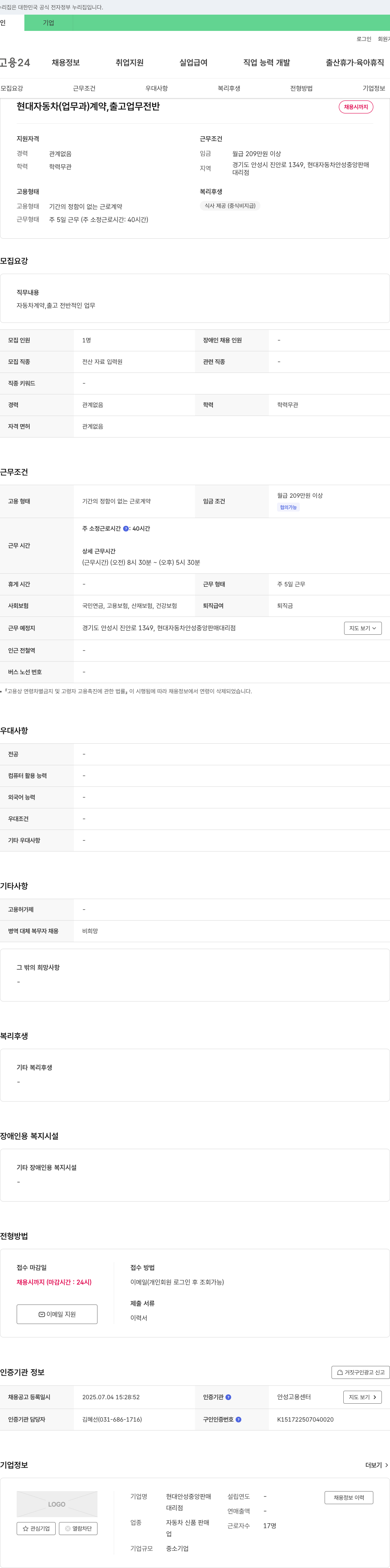
Task: Open 지도 보기 for 안성고용센터
Action: (x=362, y=1397)
